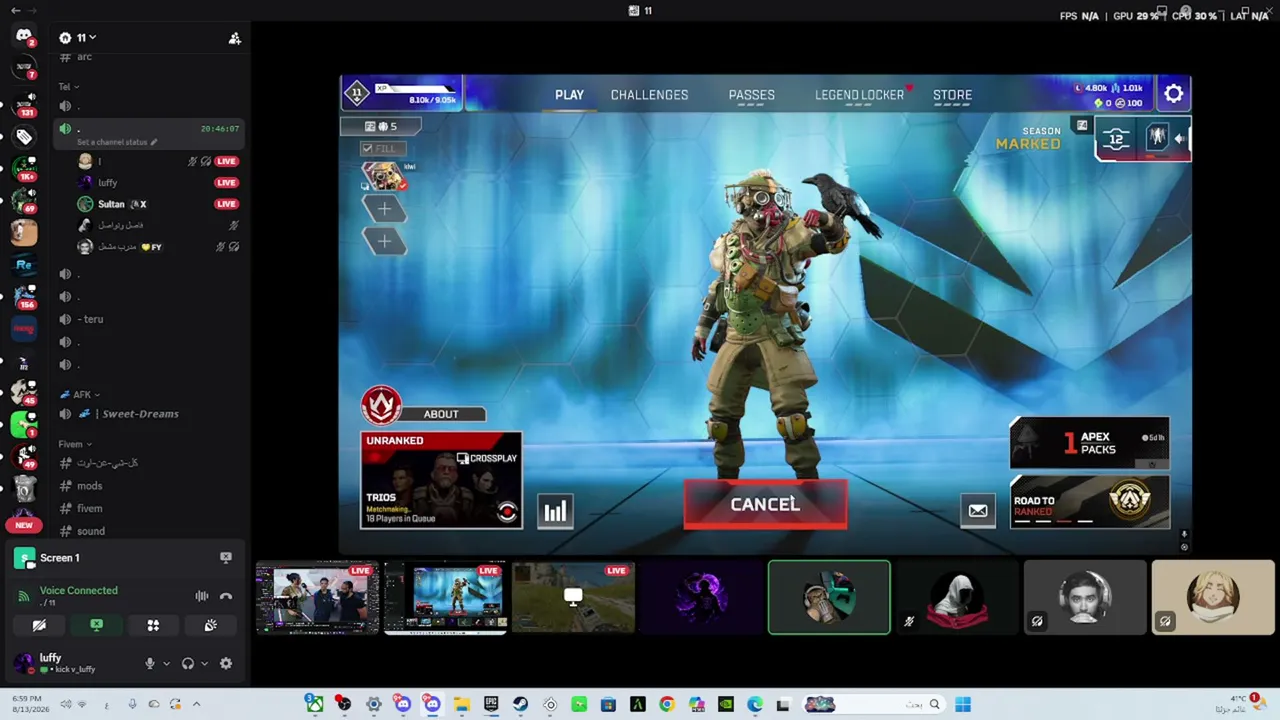Stop streaming icon next to Screen 1

point(226,558)
